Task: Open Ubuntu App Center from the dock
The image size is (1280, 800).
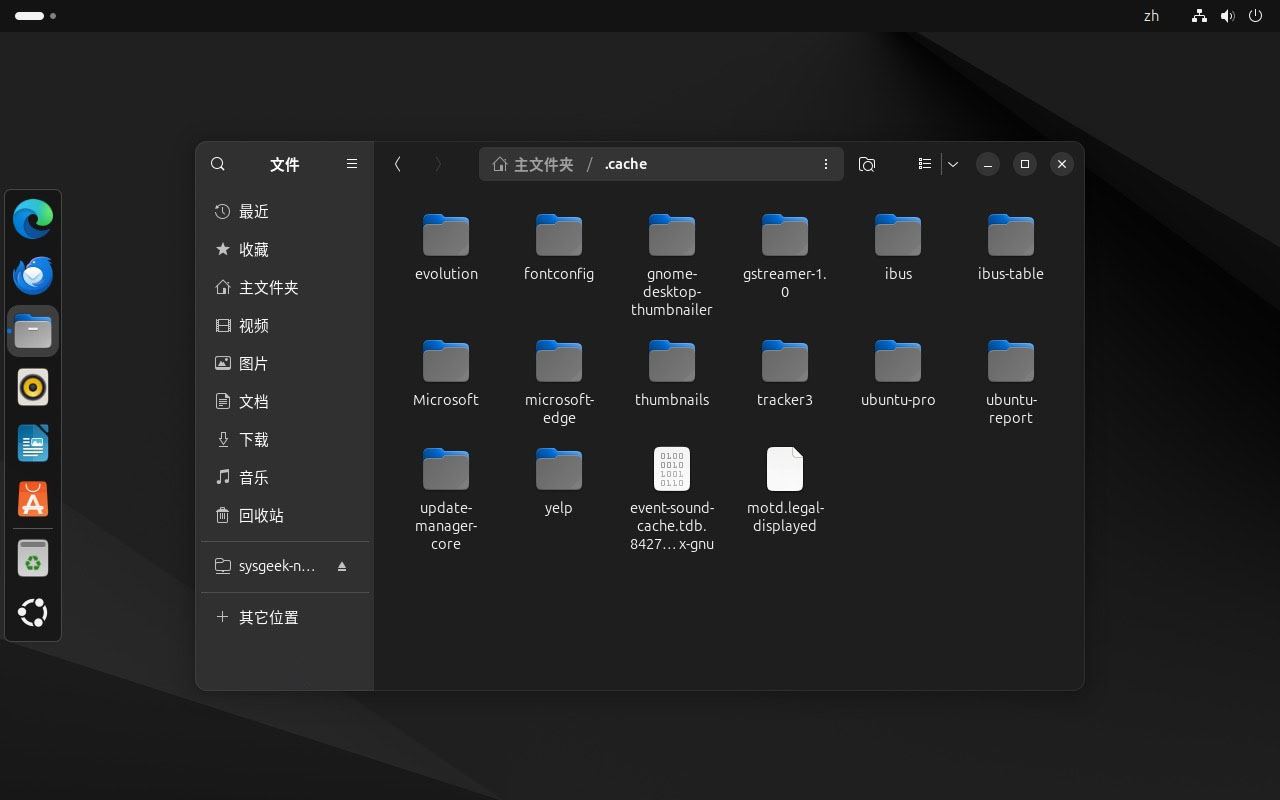Action: [x=33, y=499]
